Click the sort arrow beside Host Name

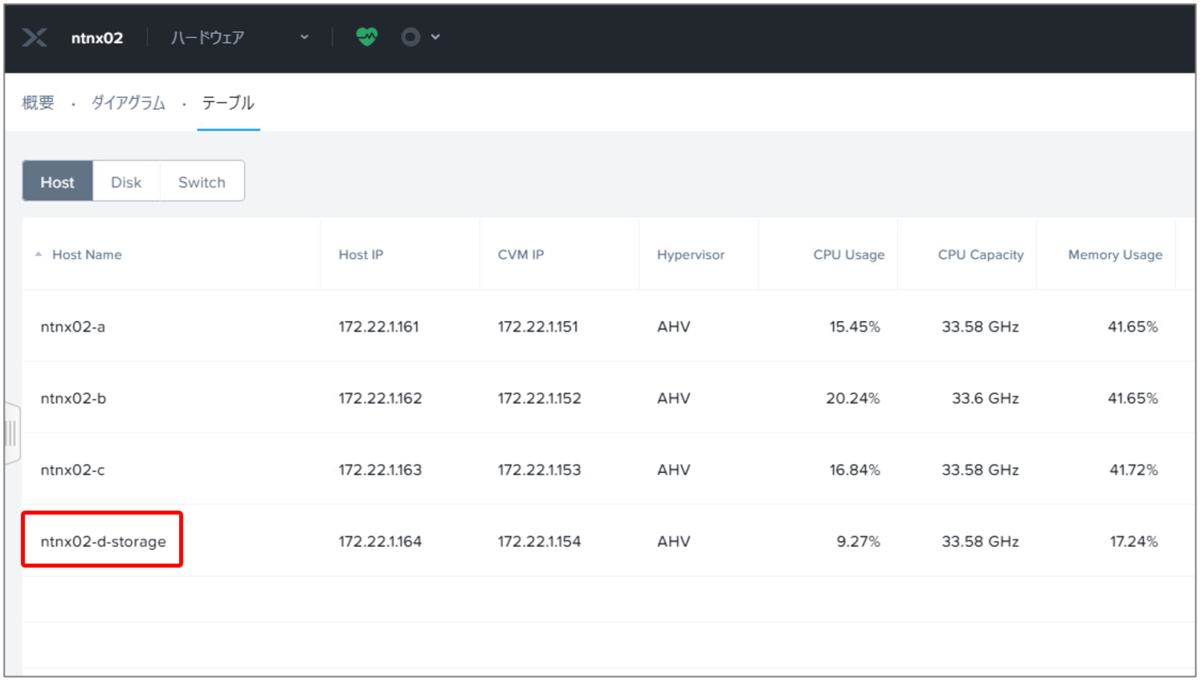39,255
